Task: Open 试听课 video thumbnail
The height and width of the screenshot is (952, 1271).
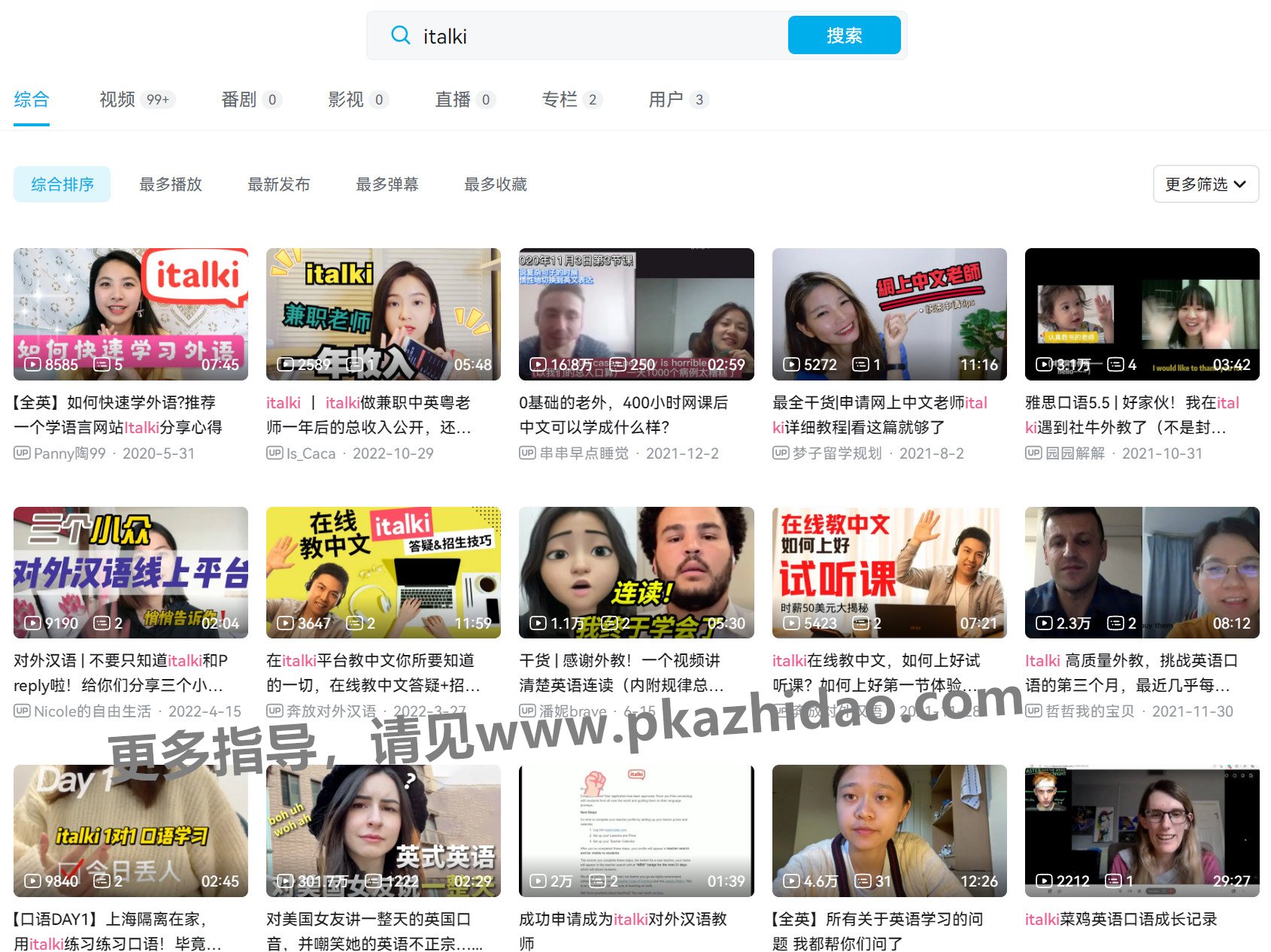Action: tap(890, 573)
